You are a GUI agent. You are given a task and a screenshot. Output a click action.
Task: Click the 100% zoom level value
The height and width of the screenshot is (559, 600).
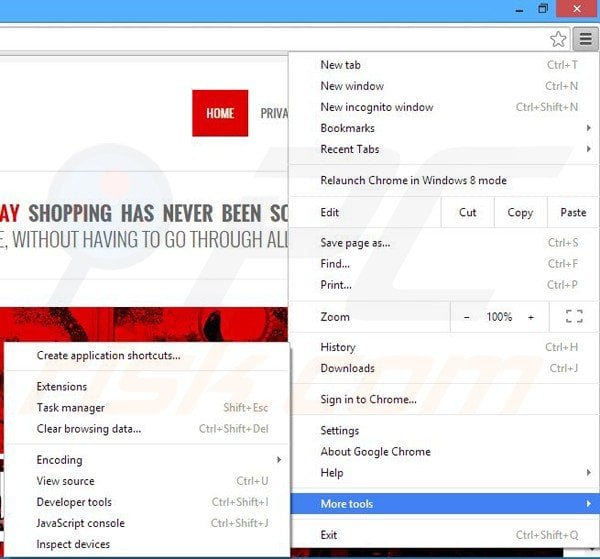tap(499, 317)
